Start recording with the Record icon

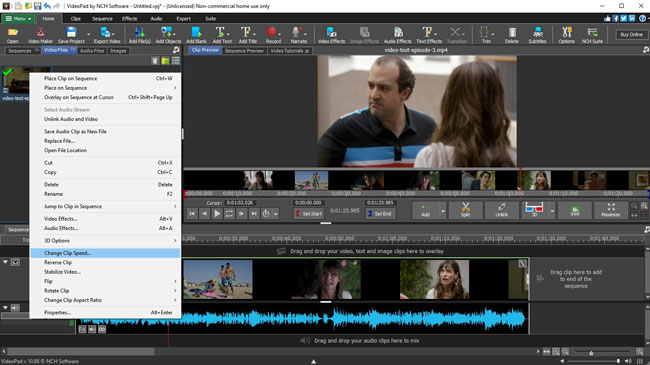(273, 35)
